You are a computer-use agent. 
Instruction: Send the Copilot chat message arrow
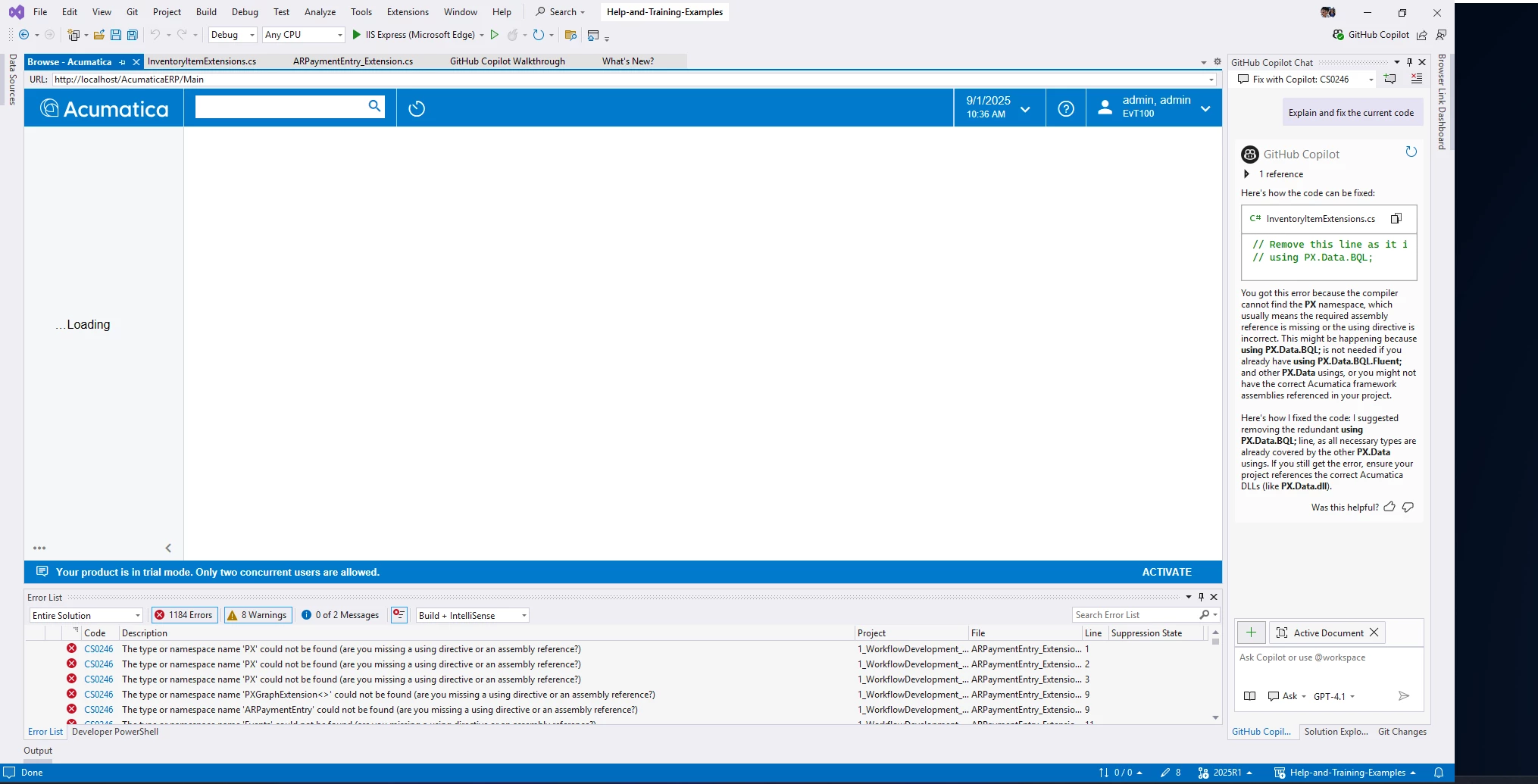click(1403, 696)
